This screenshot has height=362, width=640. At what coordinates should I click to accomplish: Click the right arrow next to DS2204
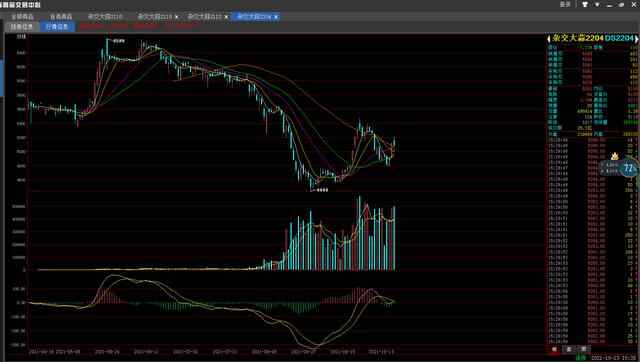[636, 38]
